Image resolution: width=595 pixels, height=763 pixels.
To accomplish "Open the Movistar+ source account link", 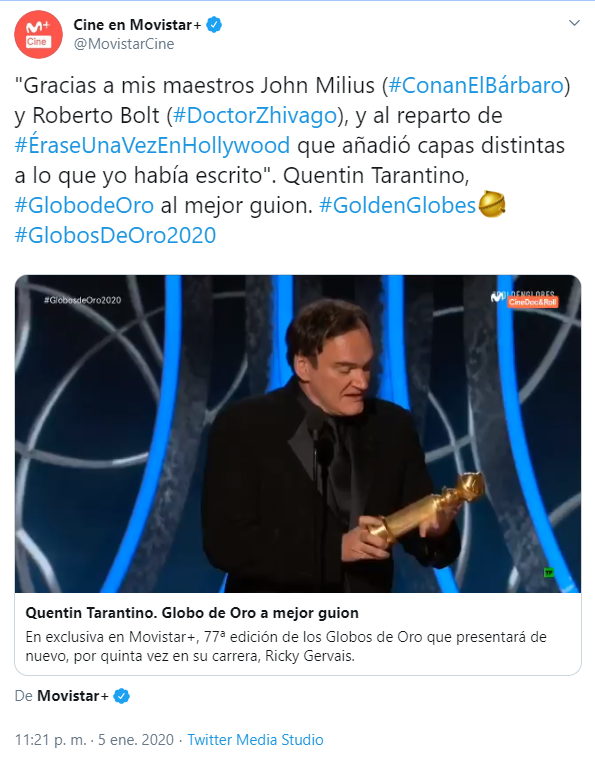I will [x=73, y=696].
